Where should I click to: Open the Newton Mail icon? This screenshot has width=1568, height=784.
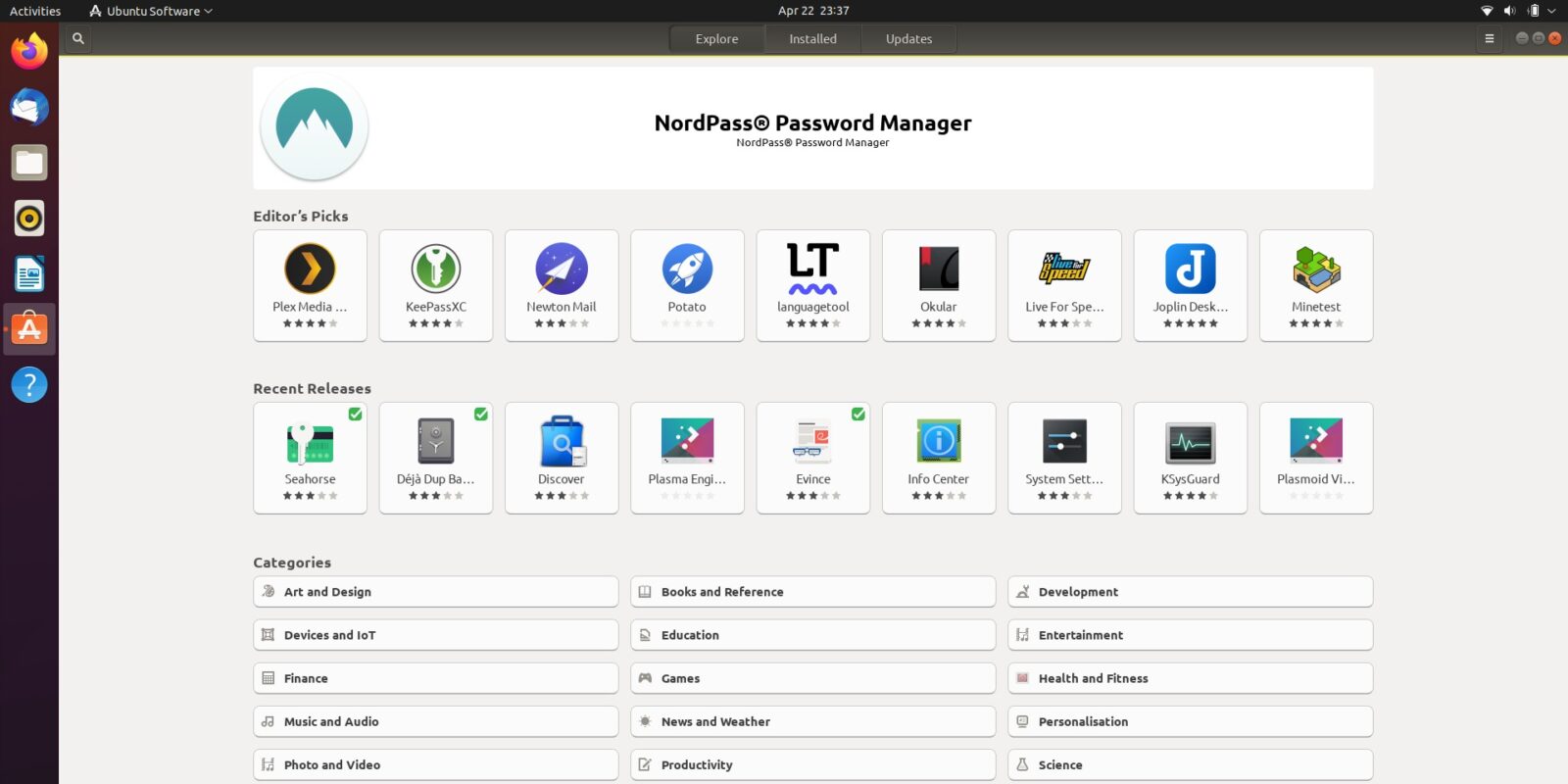click(x=562, y=269)
